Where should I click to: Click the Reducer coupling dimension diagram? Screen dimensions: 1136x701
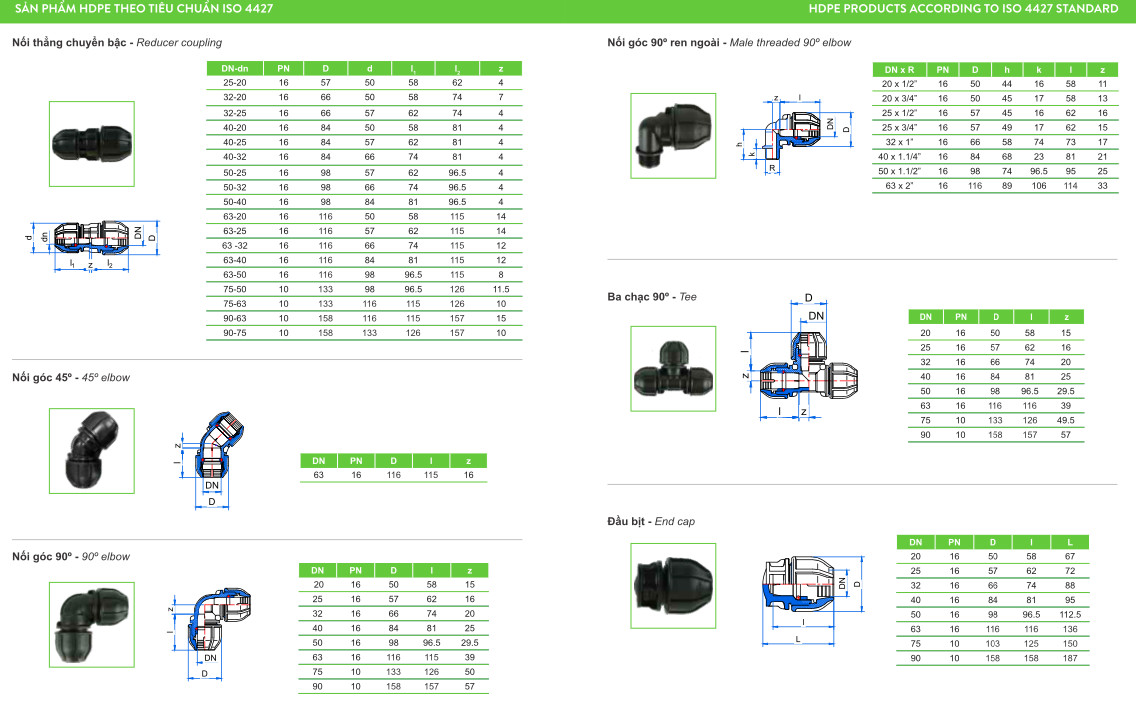pos(92,243)
